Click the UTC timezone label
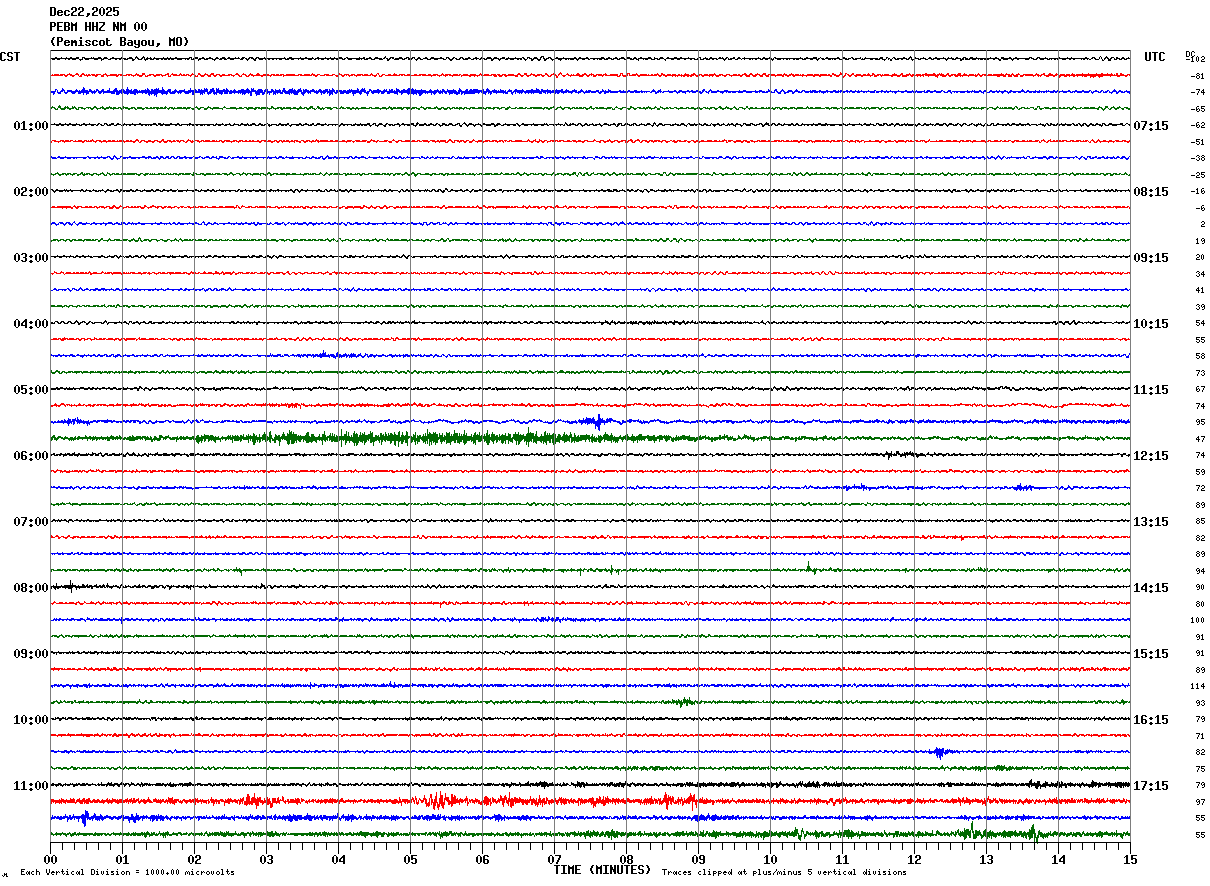This screenshot has height=886, width=1210. coord(1155,57)
